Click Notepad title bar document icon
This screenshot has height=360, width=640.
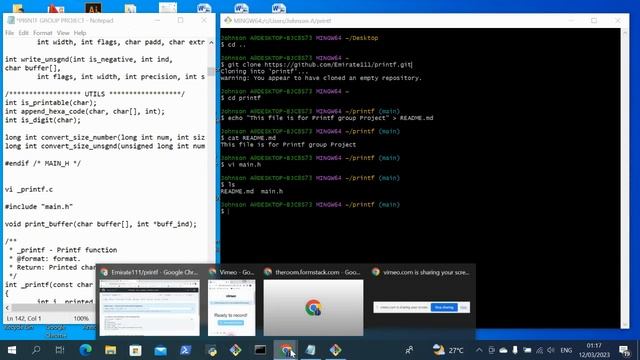pyautogui.click(x=11, y=20)
